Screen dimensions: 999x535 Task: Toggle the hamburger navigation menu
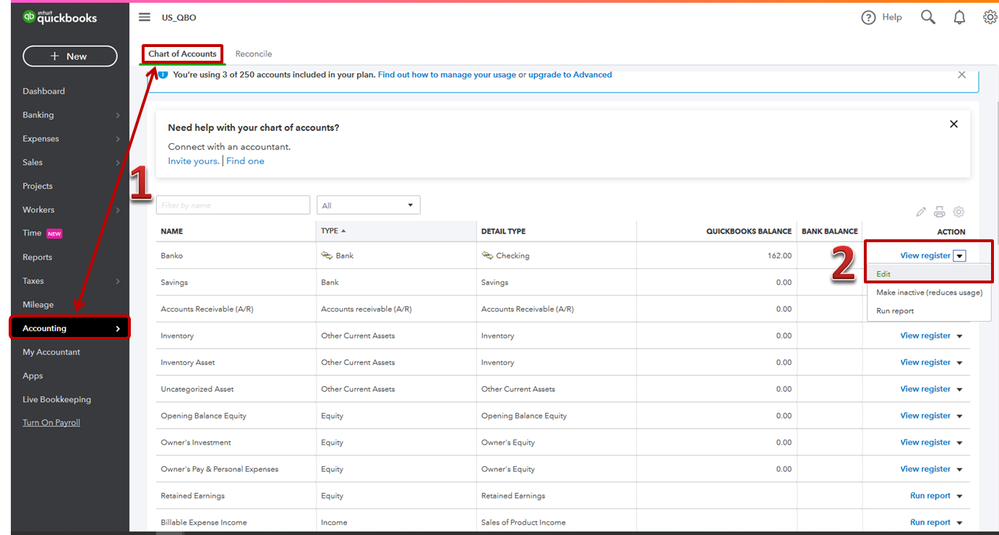point(145,17)
